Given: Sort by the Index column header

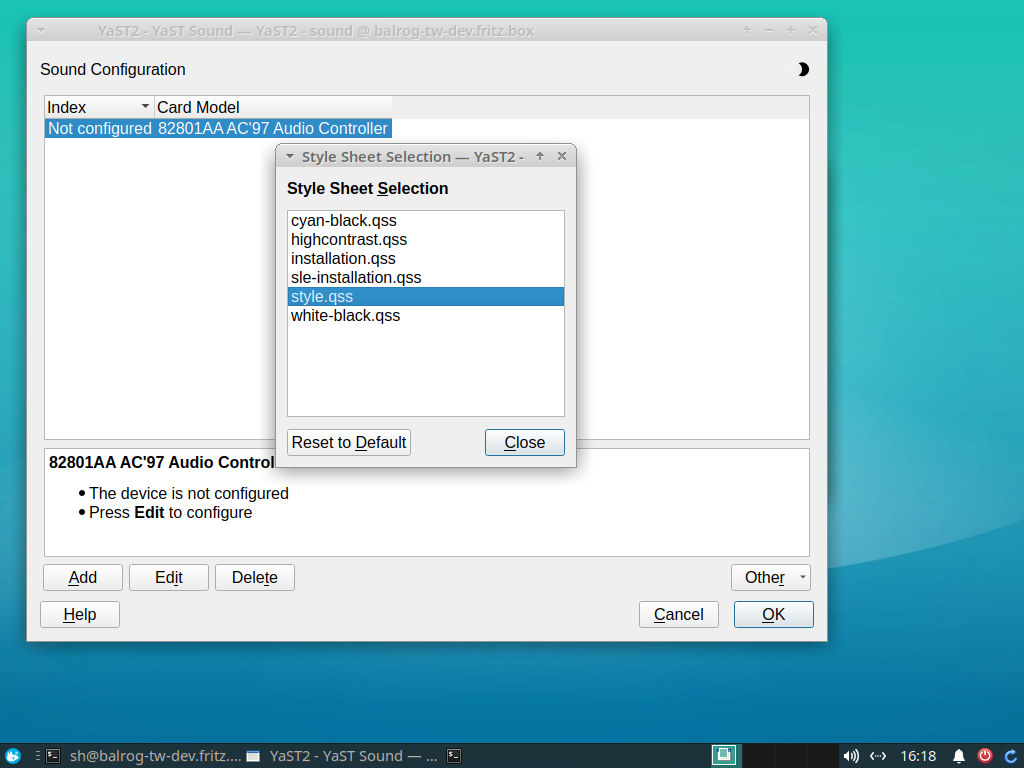Looking at the screenshot, I should pos(99,107).
